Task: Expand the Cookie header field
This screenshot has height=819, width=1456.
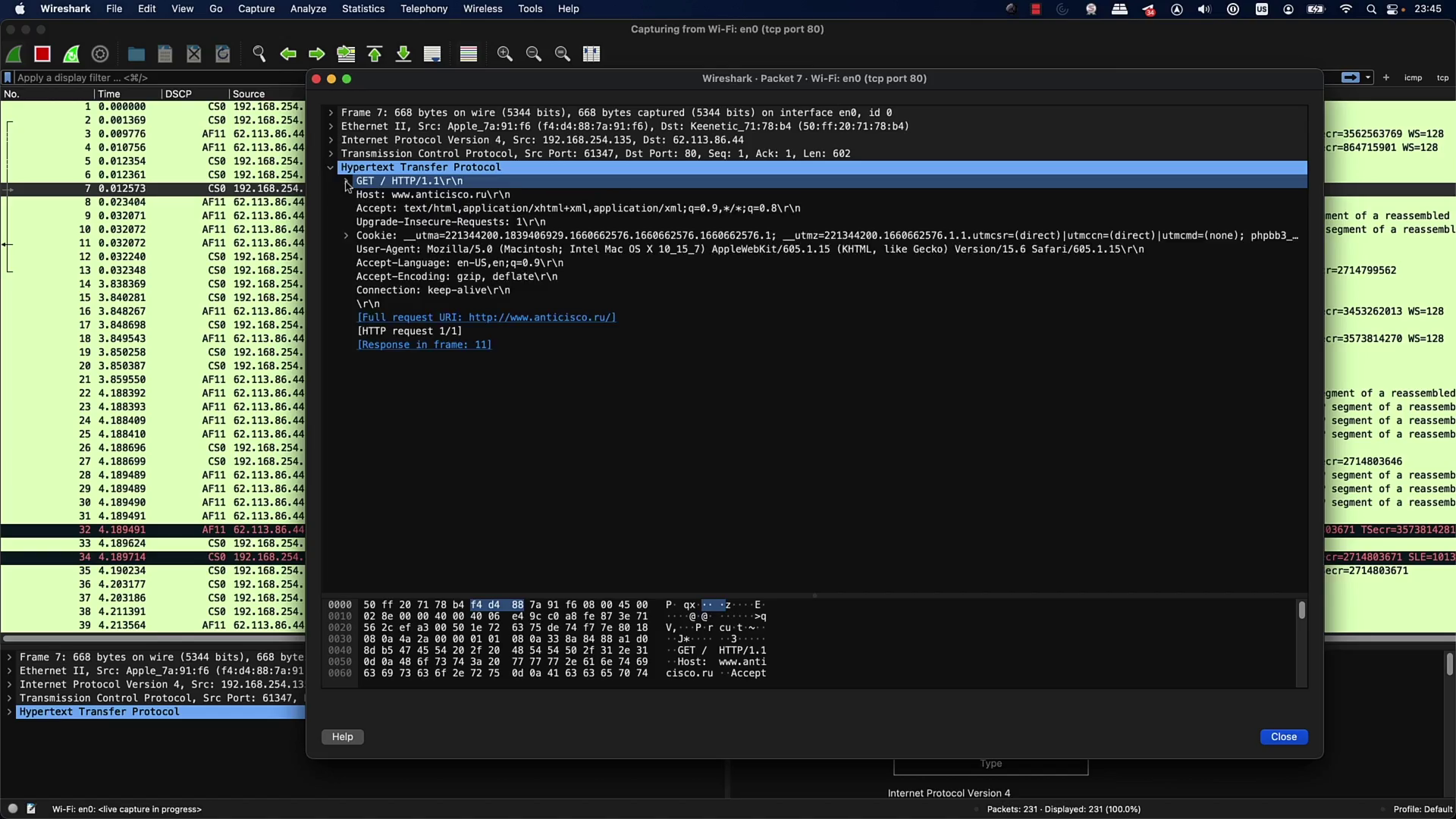Action: pos(346,236)
